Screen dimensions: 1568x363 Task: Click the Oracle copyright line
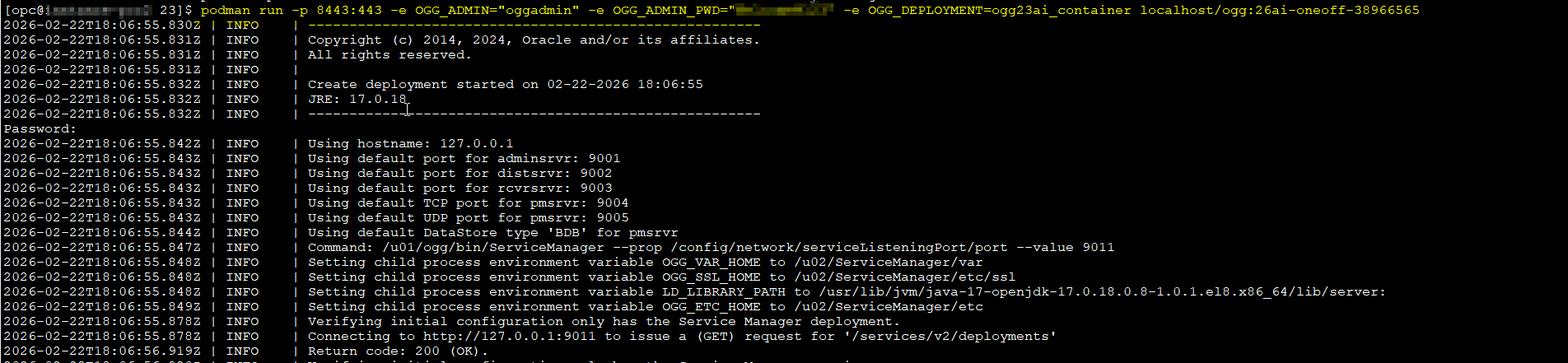point(533,40)
